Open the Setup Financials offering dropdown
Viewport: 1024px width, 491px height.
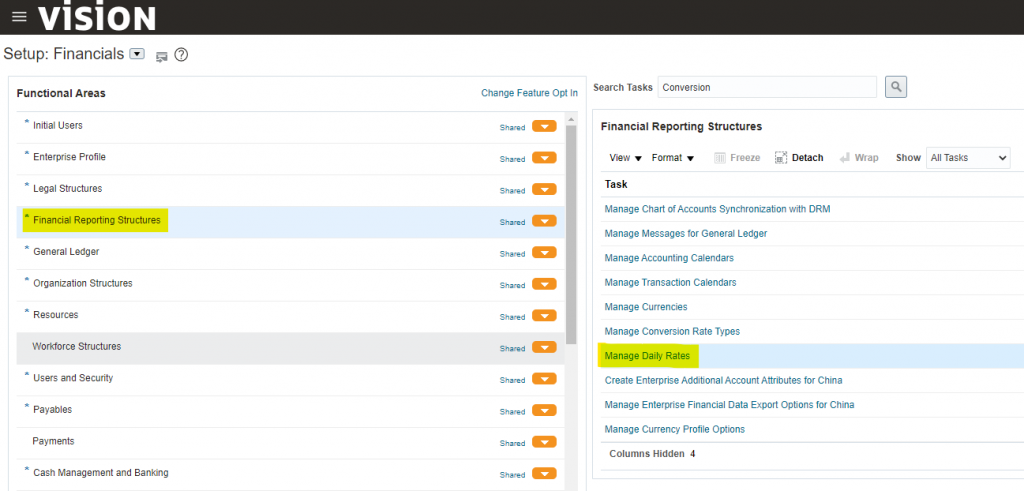tap(137, 54)
